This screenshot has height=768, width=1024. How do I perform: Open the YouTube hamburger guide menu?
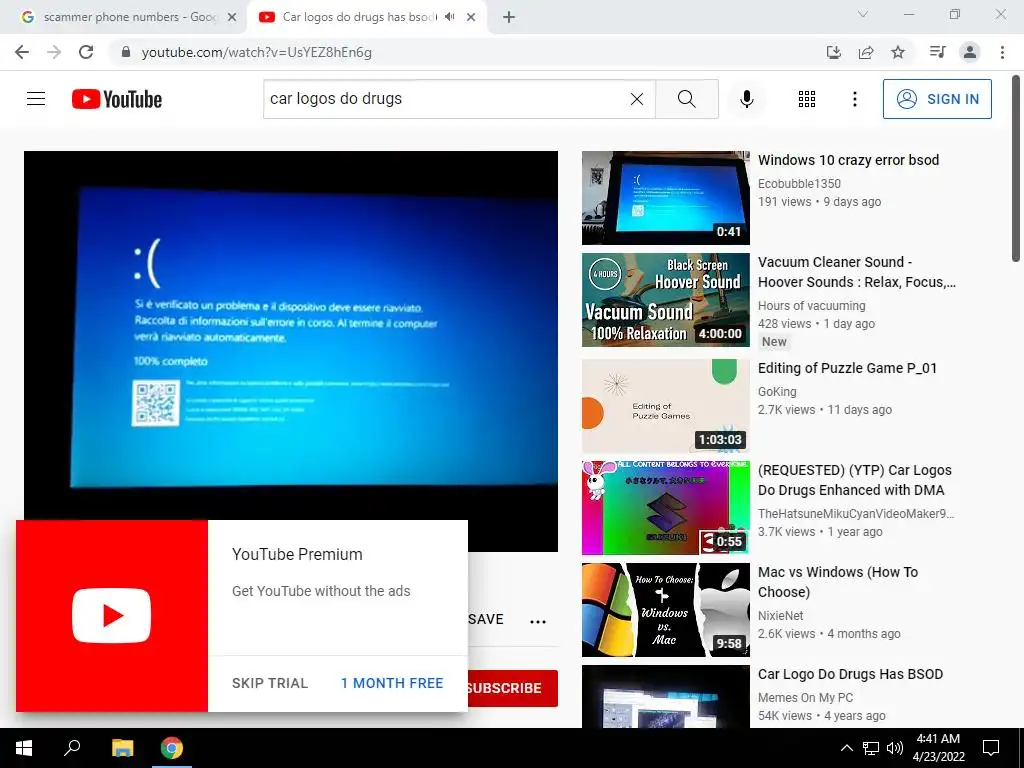(x=36, y=99)
